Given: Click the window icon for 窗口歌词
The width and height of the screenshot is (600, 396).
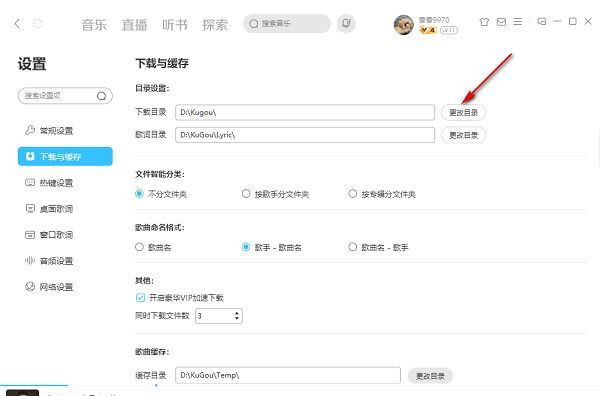Looking at the screenshot, I should coord(30,235).
